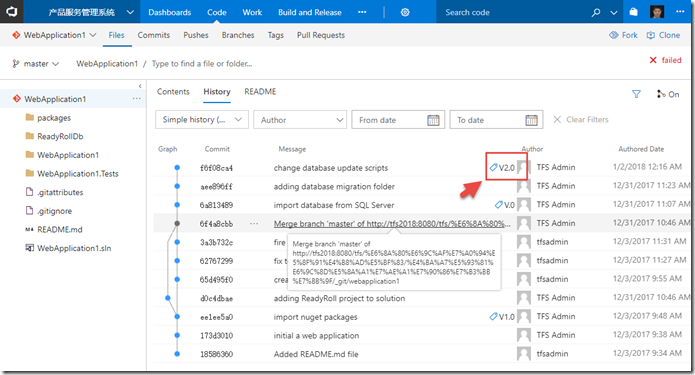This screenshot has width=695, height=375.
Task: Click the failed build status indicator
Action: pyautogui.click(x=665, y=60)
